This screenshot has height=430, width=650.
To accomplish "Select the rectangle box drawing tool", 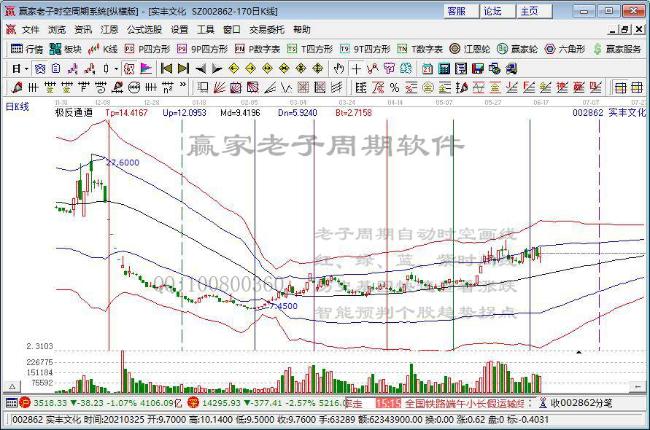I will click(202, 87).
